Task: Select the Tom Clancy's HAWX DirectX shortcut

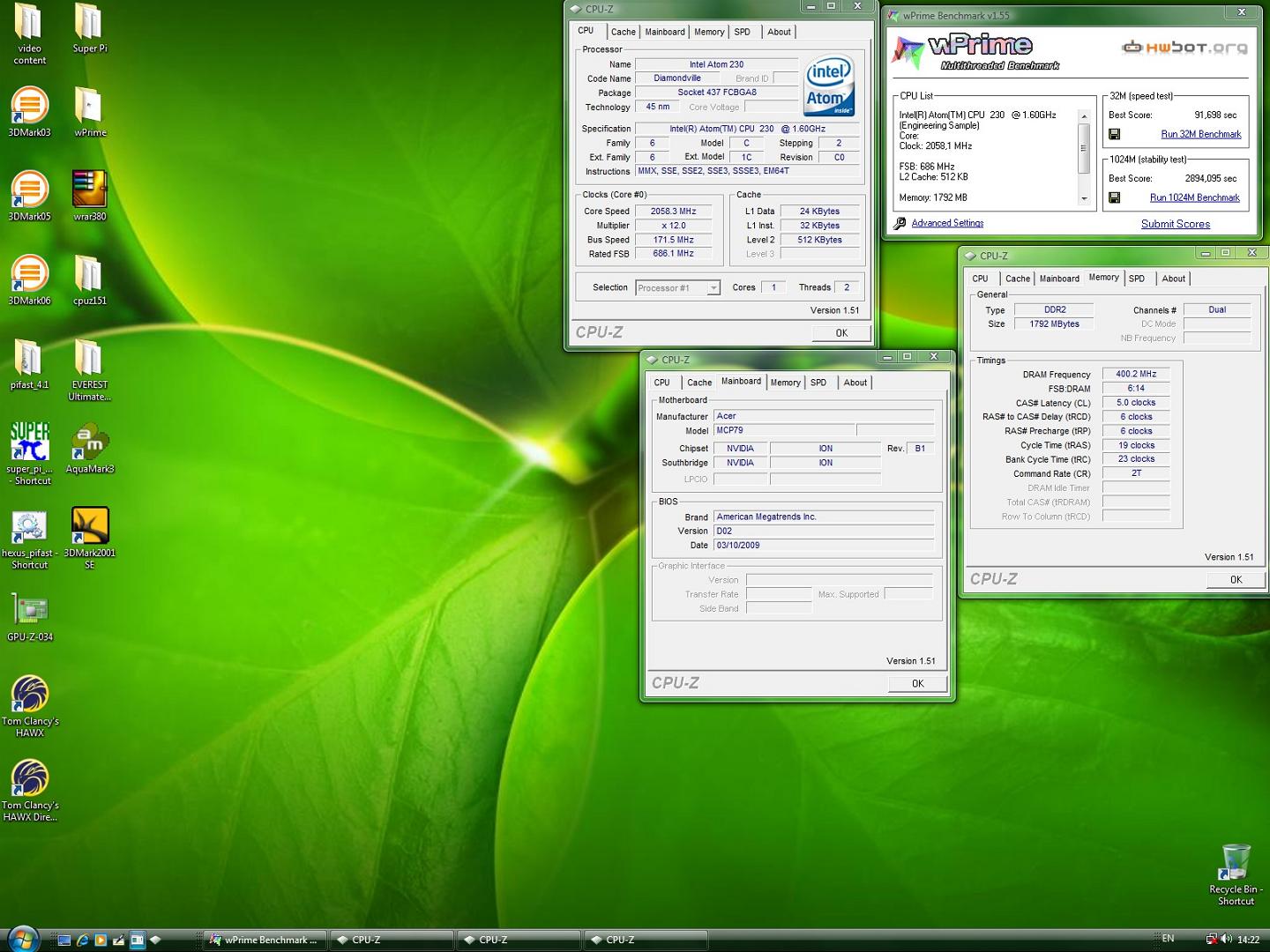Action: 29,790
